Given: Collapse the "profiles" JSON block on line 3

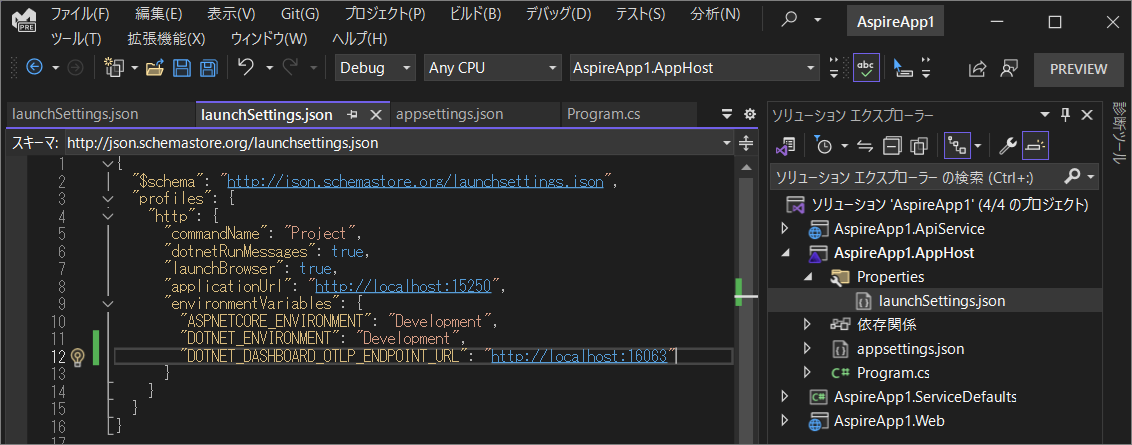Looking at the screenshot, I should coord(108,198).
